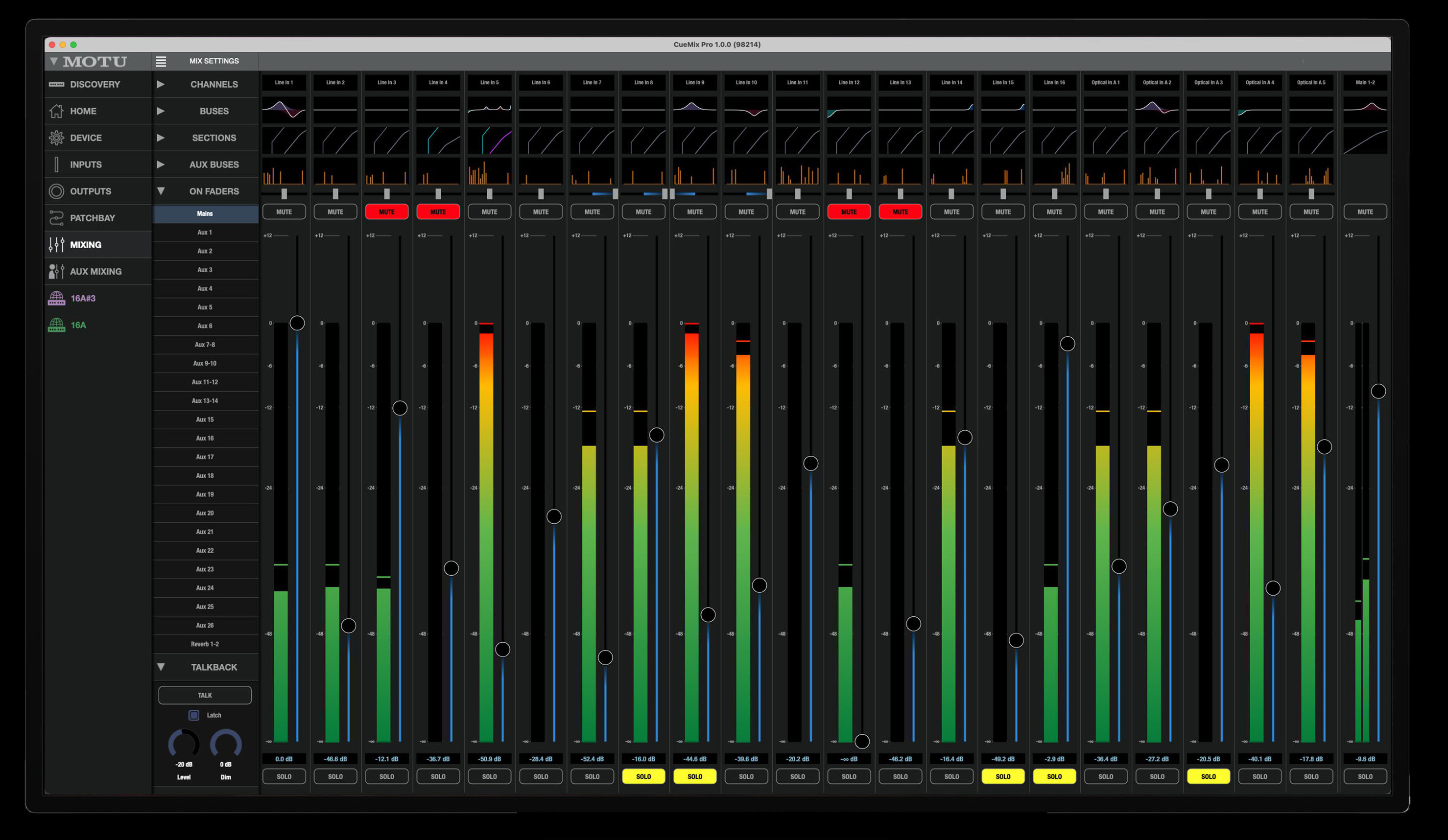Click the Outputs circle icon
Screen dimensions: 1448x840
(56, 191)
